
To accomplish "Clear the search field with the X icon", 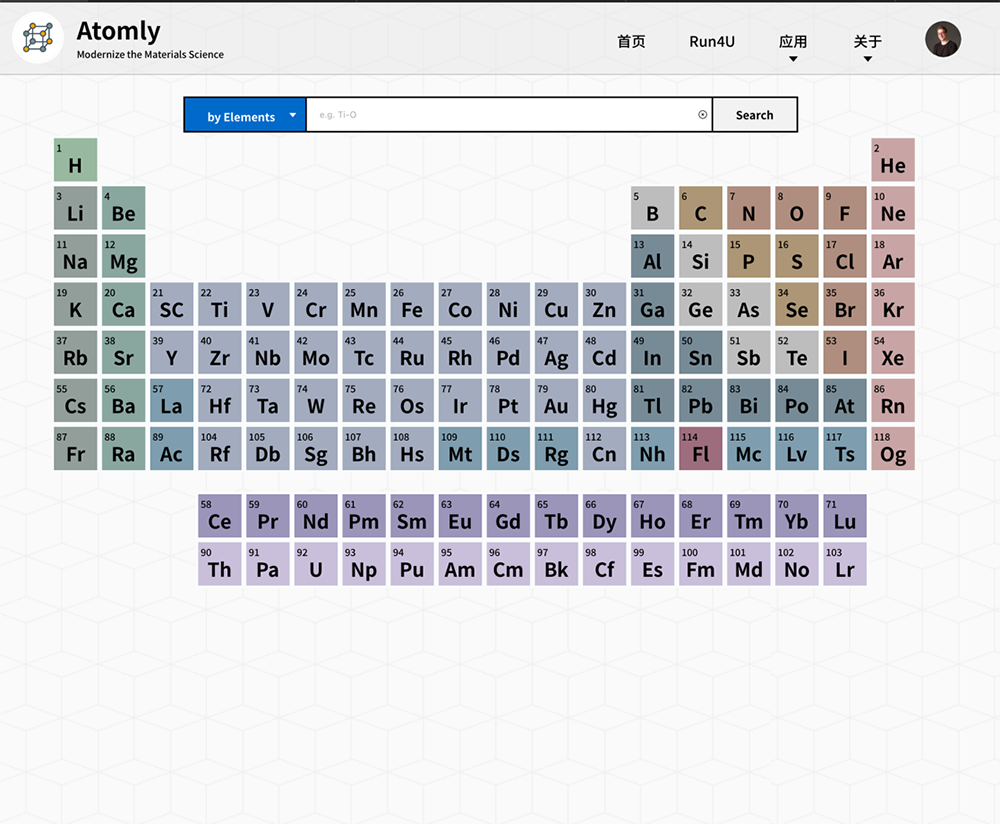I will pyautogui.click(x=702, y=115).
